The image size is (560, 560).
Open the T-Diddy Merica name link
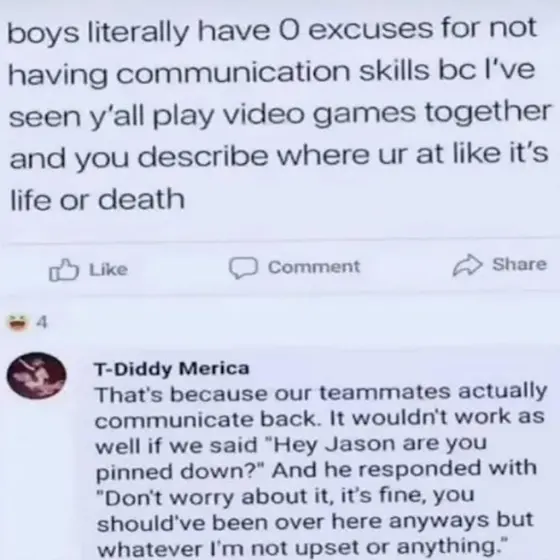coord(171,369)
